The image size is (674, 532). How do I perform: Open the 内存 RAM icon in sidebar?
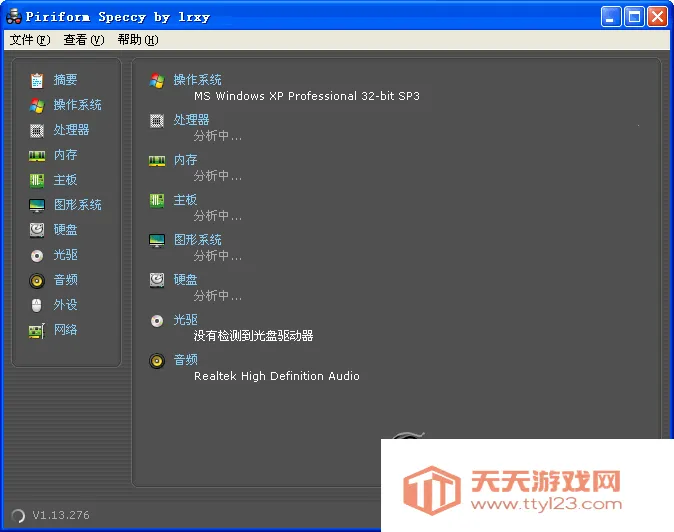click(x=37, y=155)
